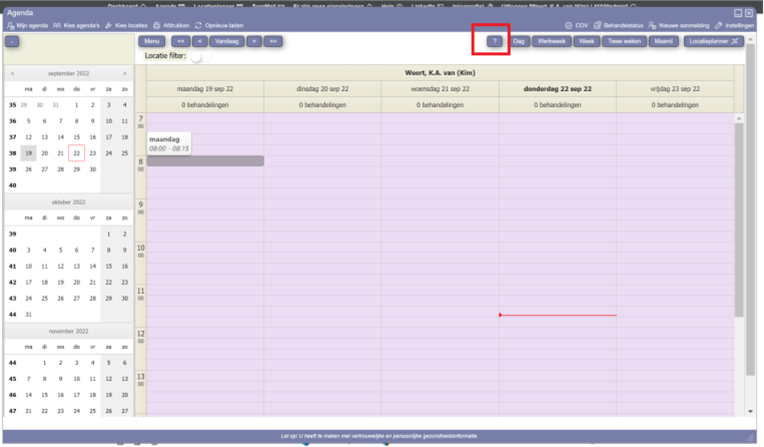764x447 pixels.
Task: Select week number 42 in oktober calendar
Action: tap(13, 283)
